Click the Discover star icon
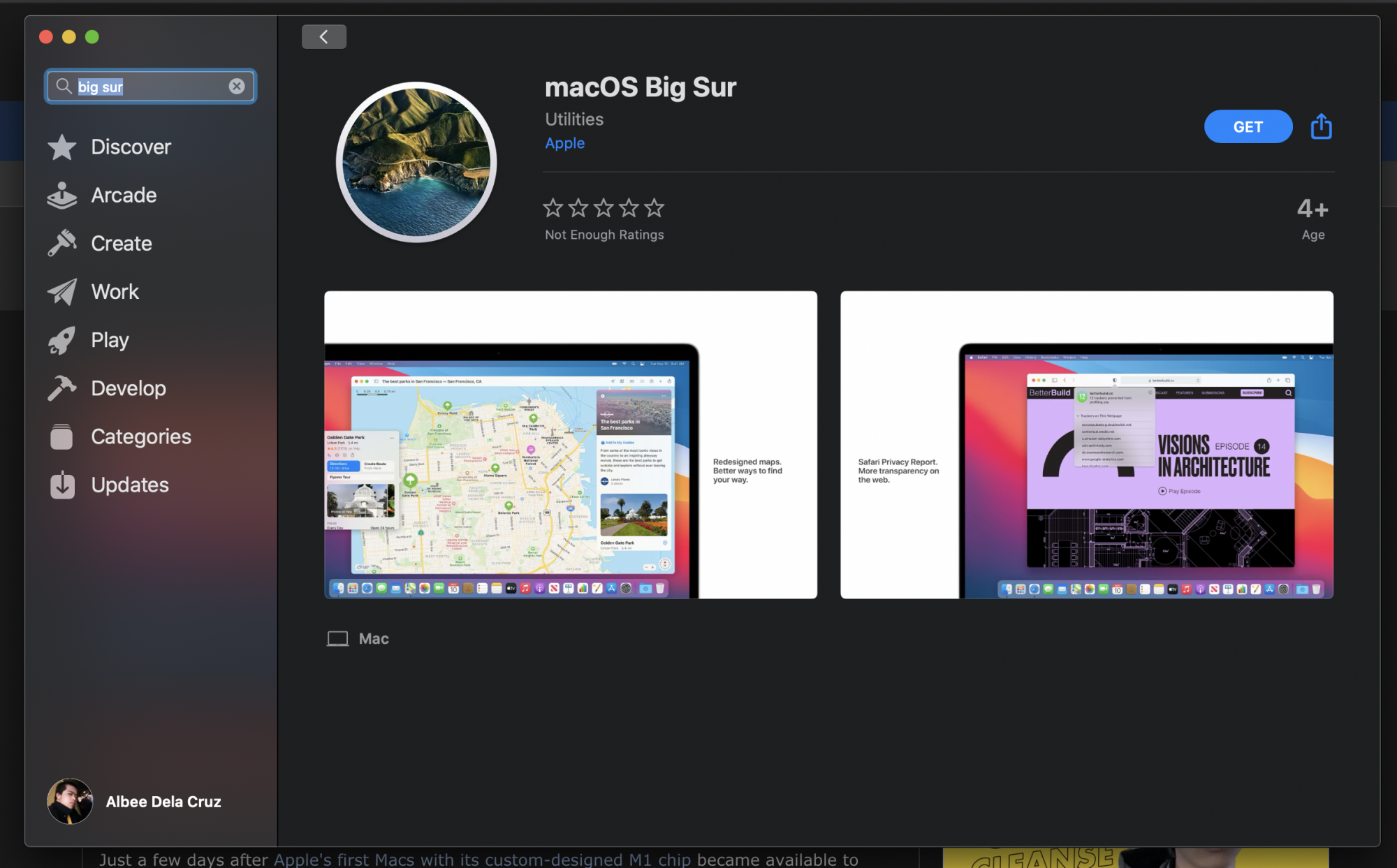Screen dimensions: 1397x868 tap(62, 147)
